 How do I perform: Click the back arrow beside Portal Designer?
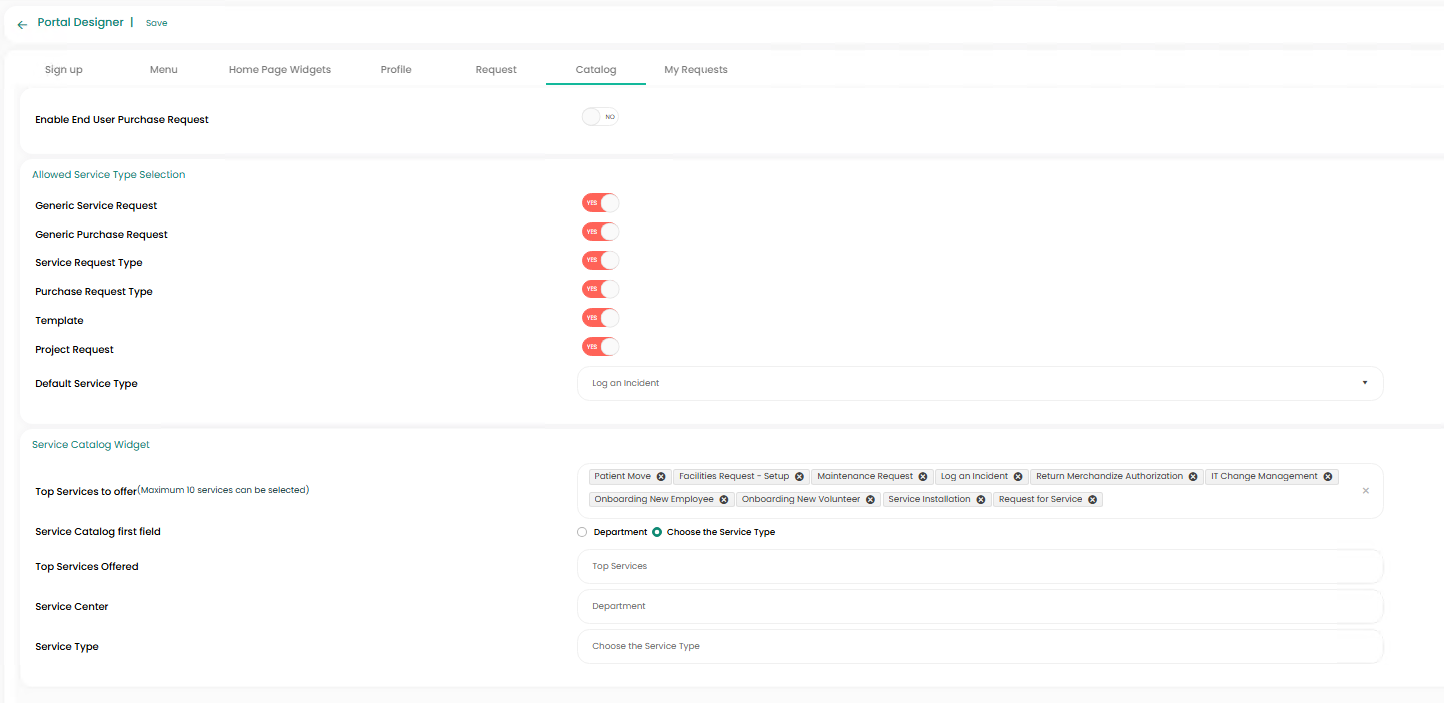(22, 24)
